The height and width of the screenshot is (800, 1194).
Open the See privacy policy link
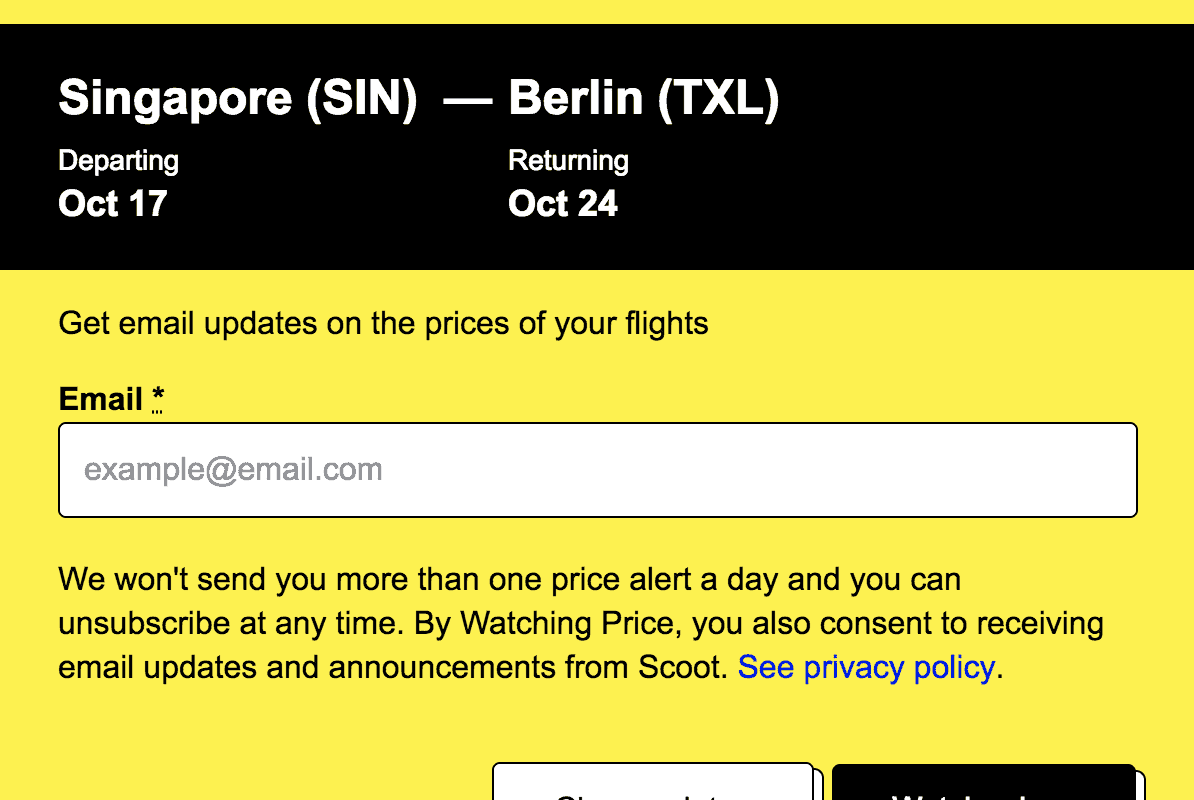pyautogui.click(x=866, y=667)
